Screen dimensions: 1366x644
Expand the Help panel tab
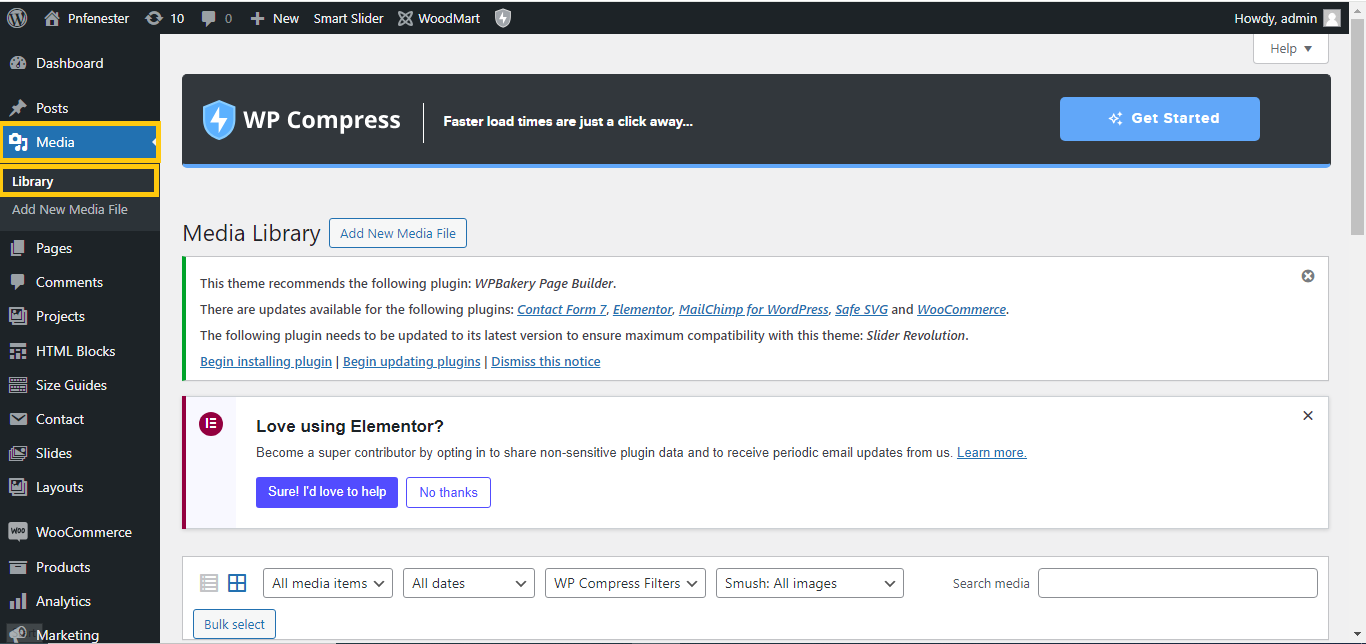tap(1290, 49)
